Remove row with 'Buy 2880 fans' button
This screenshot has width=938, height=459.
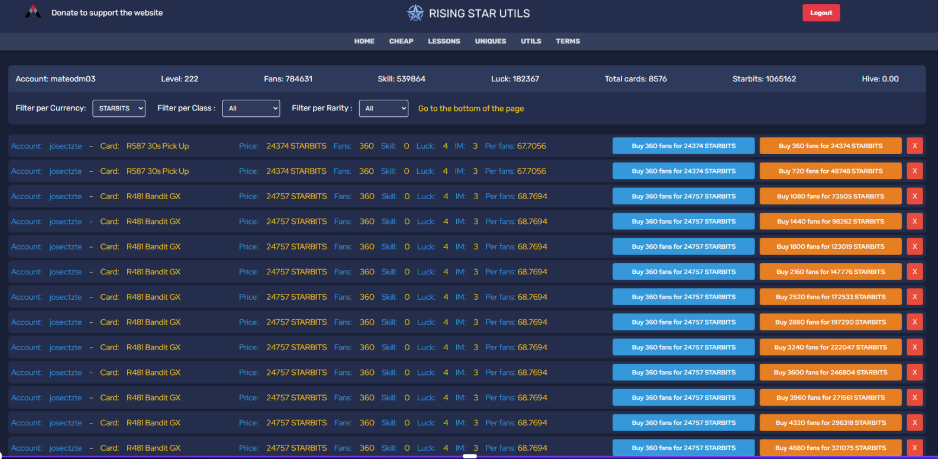(x=915, y=322)
